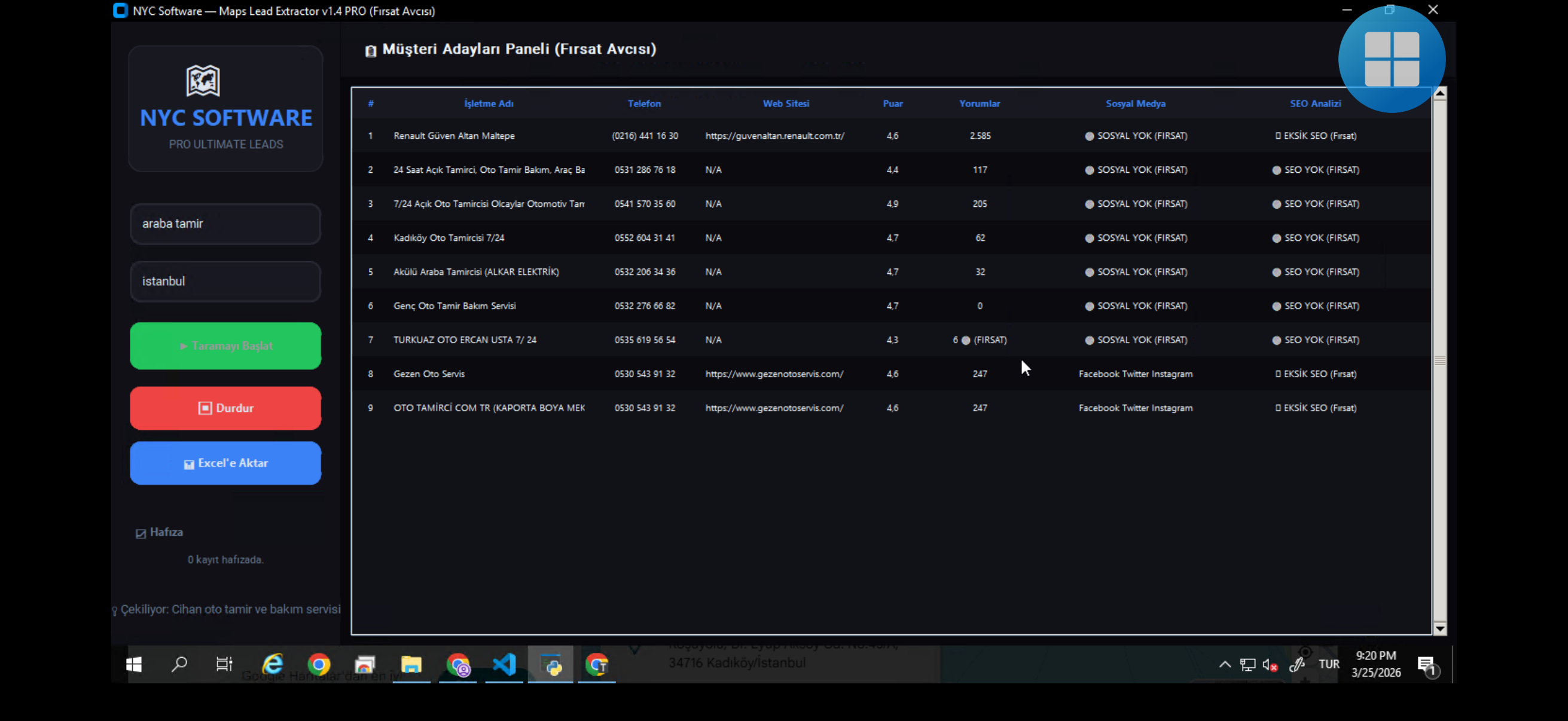Screen dimensions: 1568x721
Task: Click row 8's gezenotoservis.com website cell
Action: pos(774,374)
